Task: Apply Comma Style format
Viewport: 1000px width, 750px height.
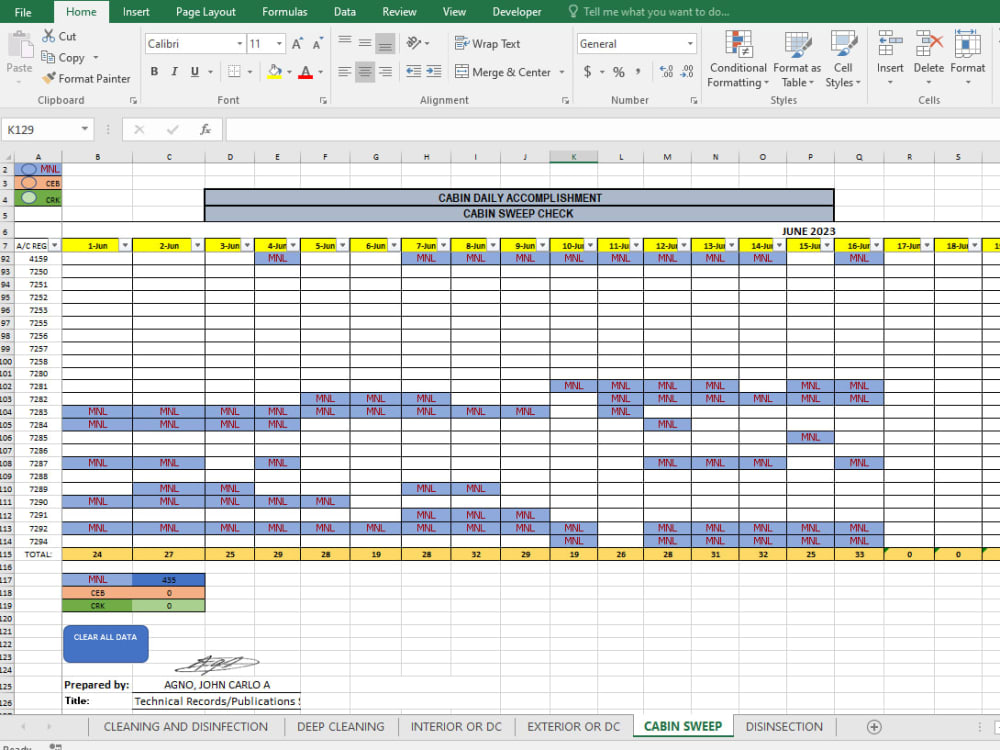Action: pos(638,71)
